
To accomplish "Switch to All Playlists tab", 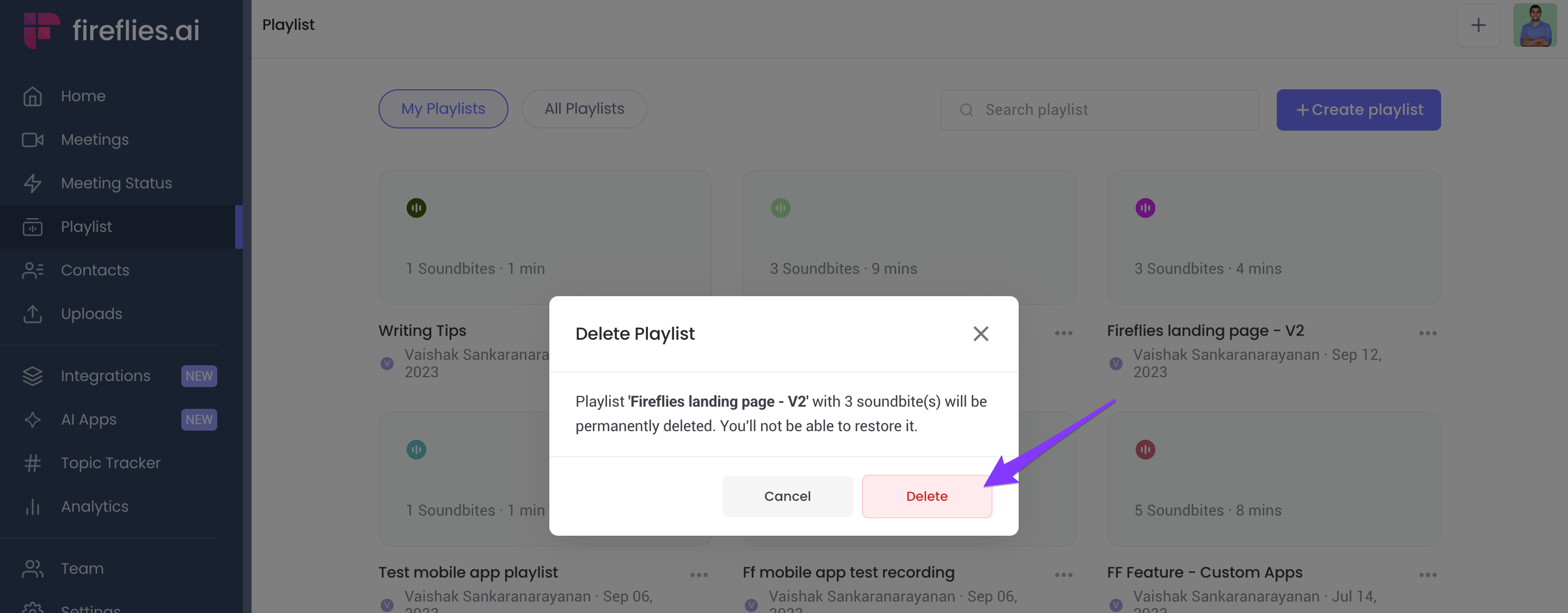I will (x=584, y=109).
